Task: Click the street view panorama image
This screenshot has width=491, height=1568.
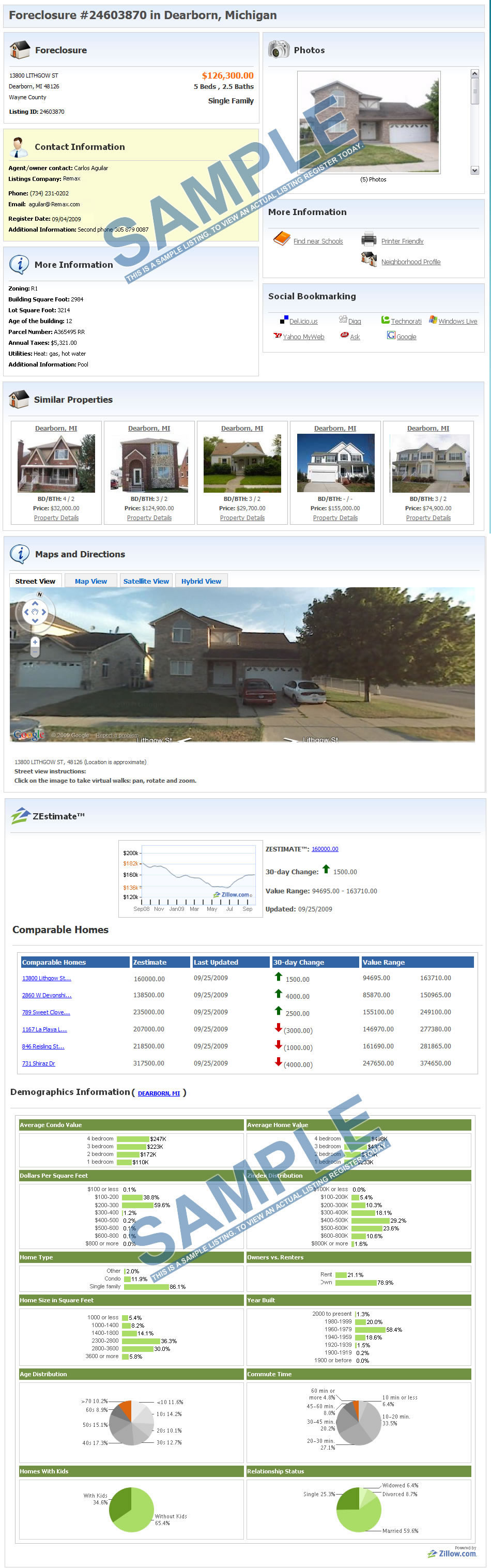Action: [x=242, y=665]
